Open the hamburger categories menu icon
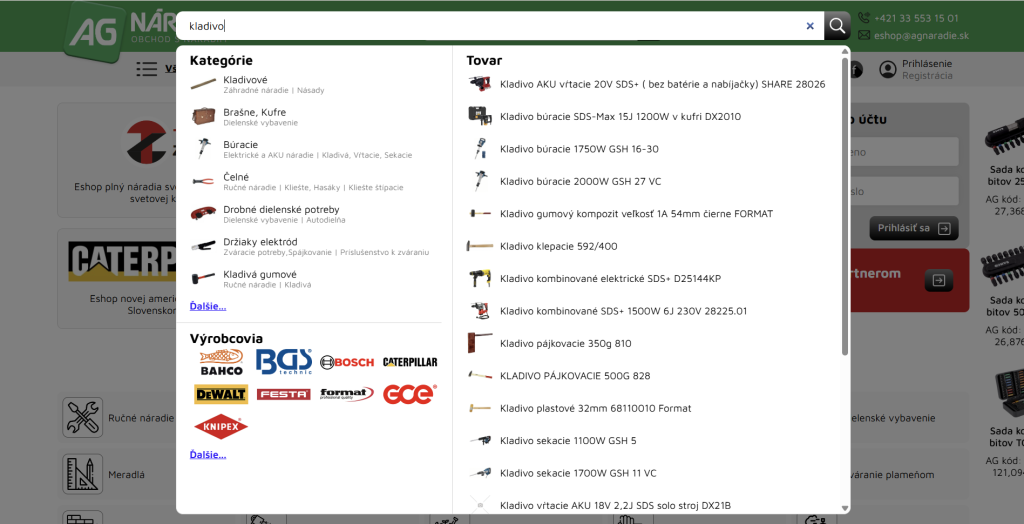The image size is (1024, 524). (x=146, y=69)
